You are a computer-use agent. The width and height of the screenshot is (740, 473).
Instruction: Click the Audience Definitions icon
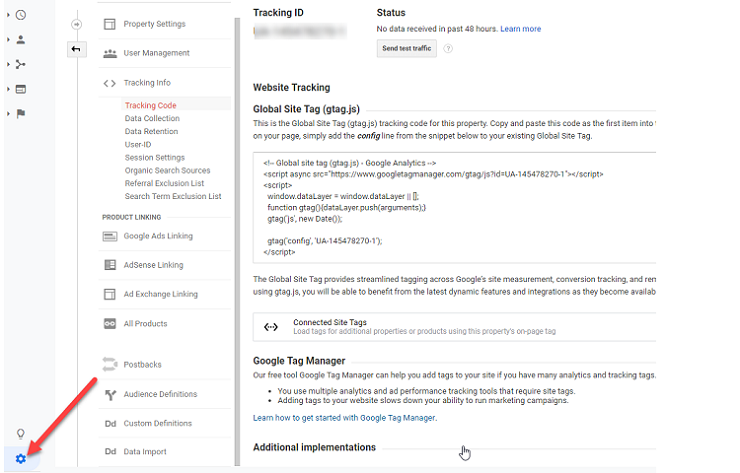coord(110,395)
